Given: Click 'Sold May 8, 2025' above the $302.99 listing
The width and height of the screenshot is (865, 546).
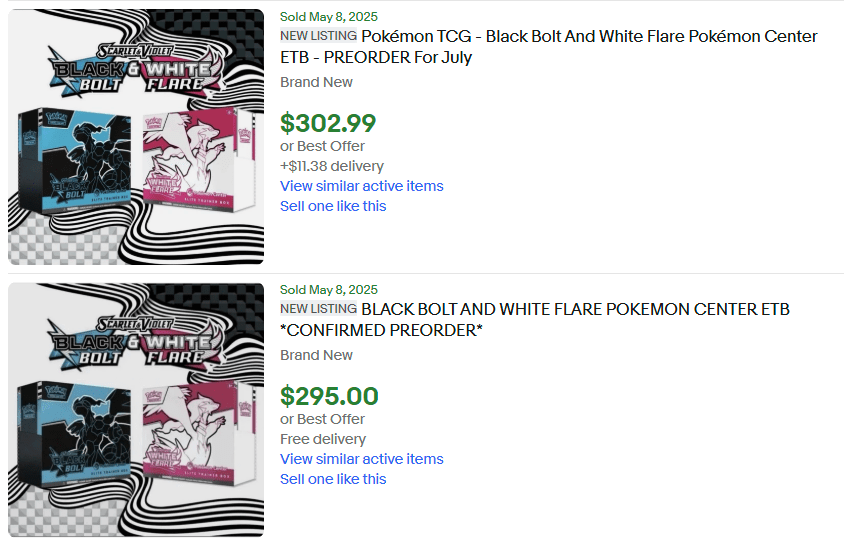Looking at the screenshot, I should click(x=329, y=16).
